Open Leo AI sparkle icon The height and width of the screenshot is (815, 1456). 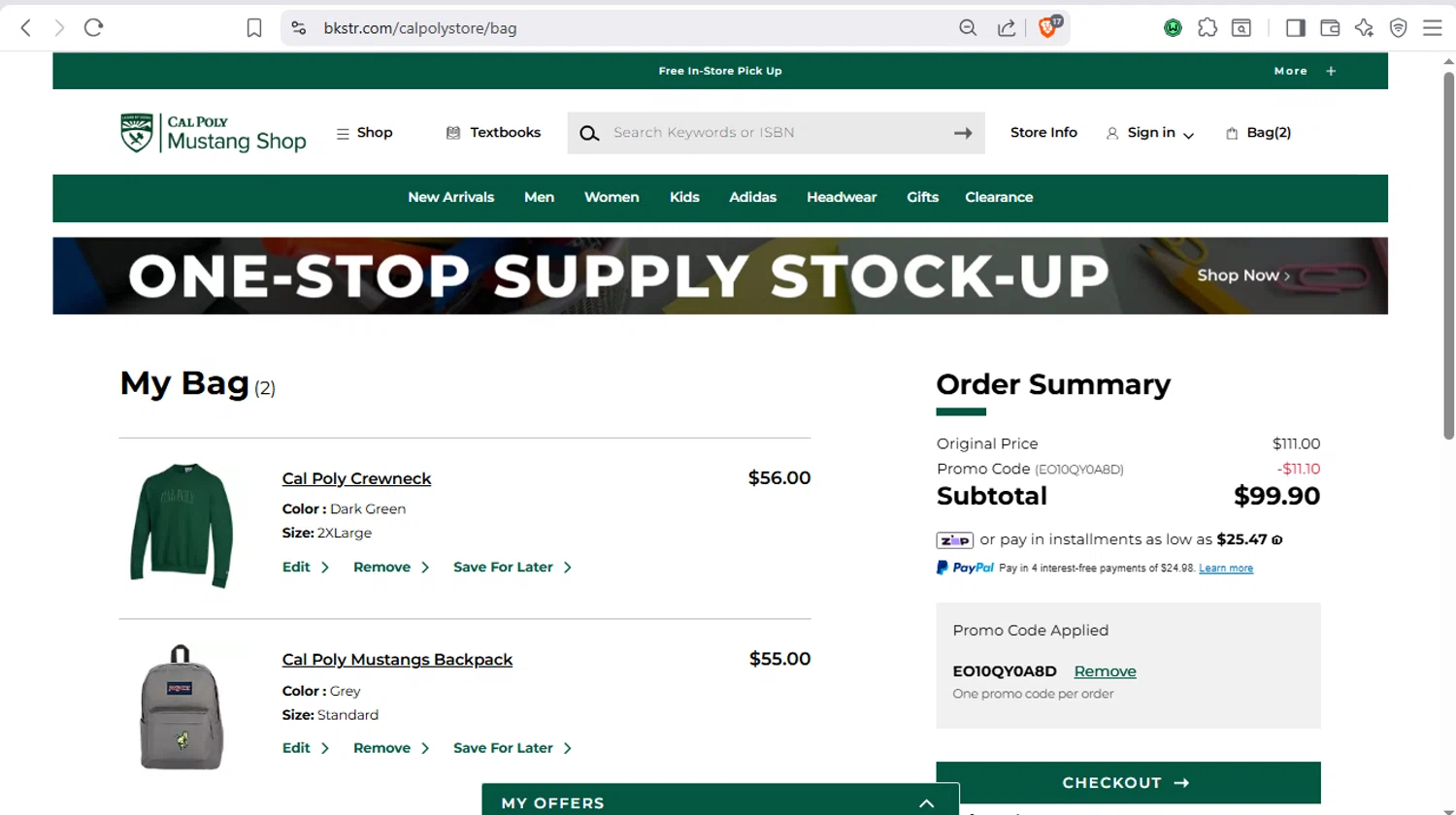[x=1364, y=28]
